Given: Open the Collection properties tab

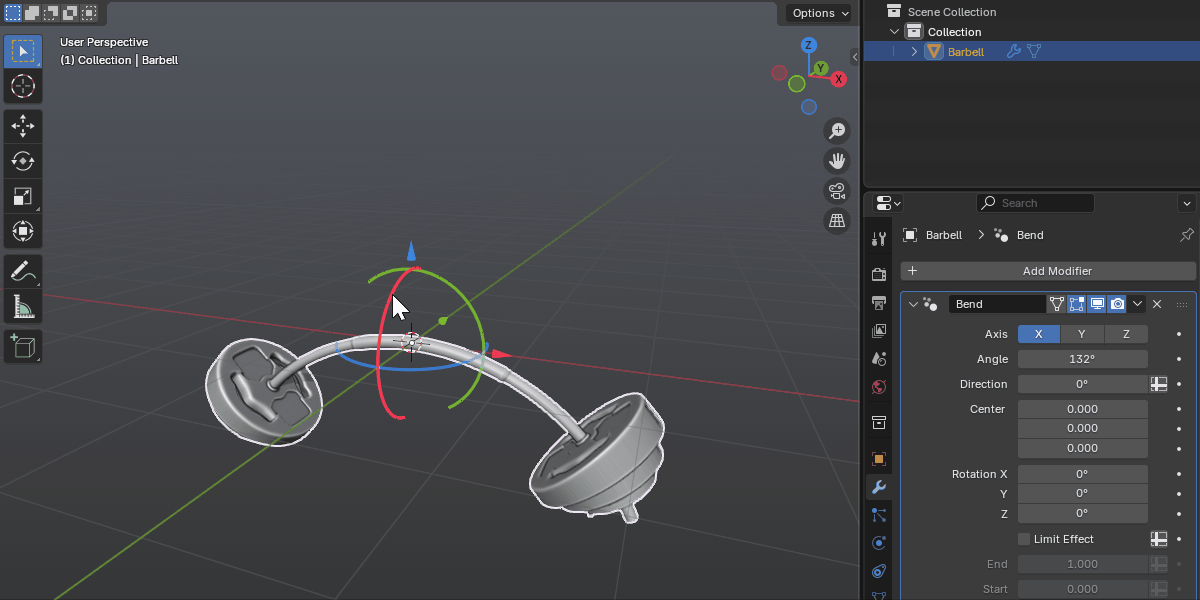Looking at the screenshot, I should tap(879, 422).
